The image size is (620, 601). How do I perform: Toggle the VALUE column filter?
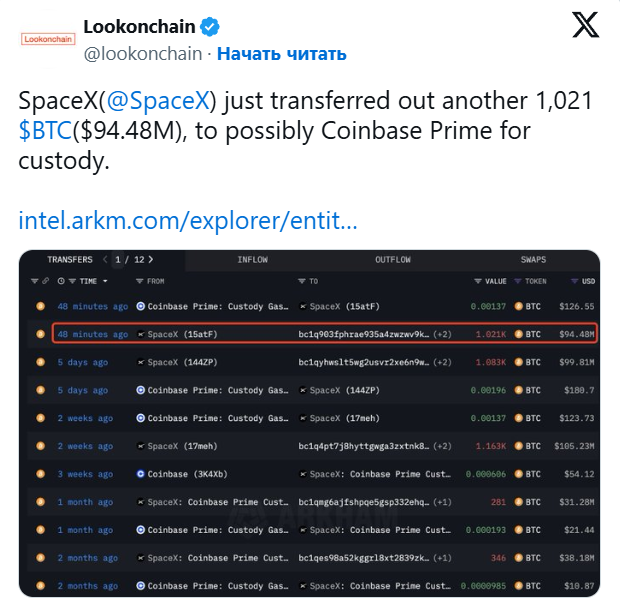[478, 281]
